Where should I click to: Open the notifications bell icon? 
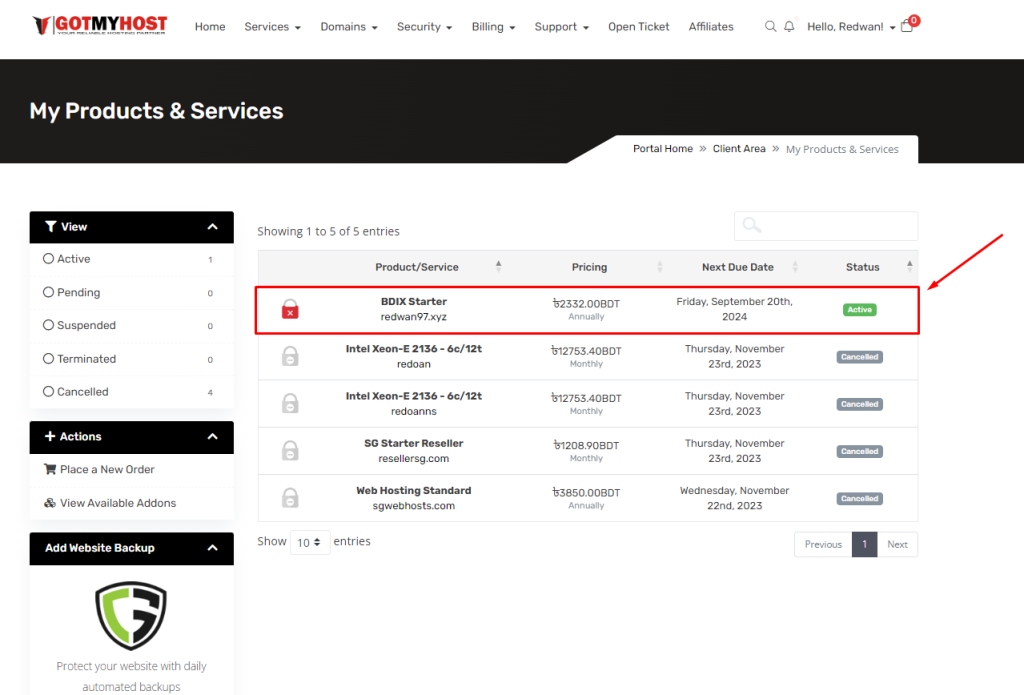789,27
